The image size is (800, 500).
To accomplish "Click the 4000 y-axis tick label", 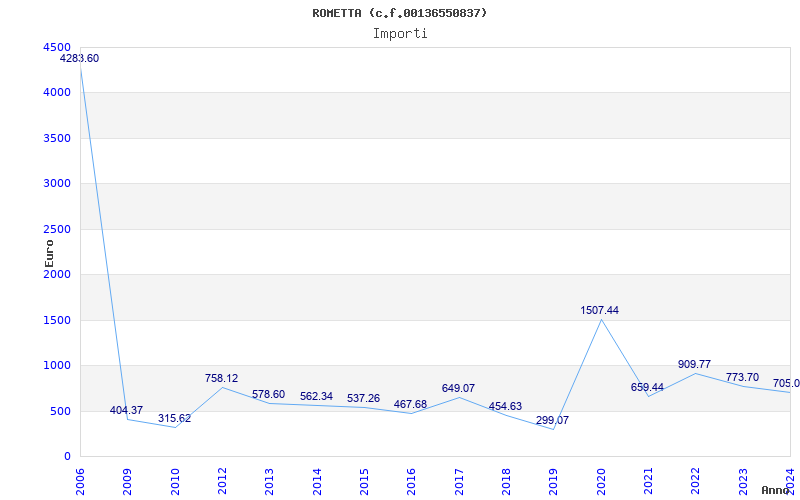I will [x=57, y=93].
